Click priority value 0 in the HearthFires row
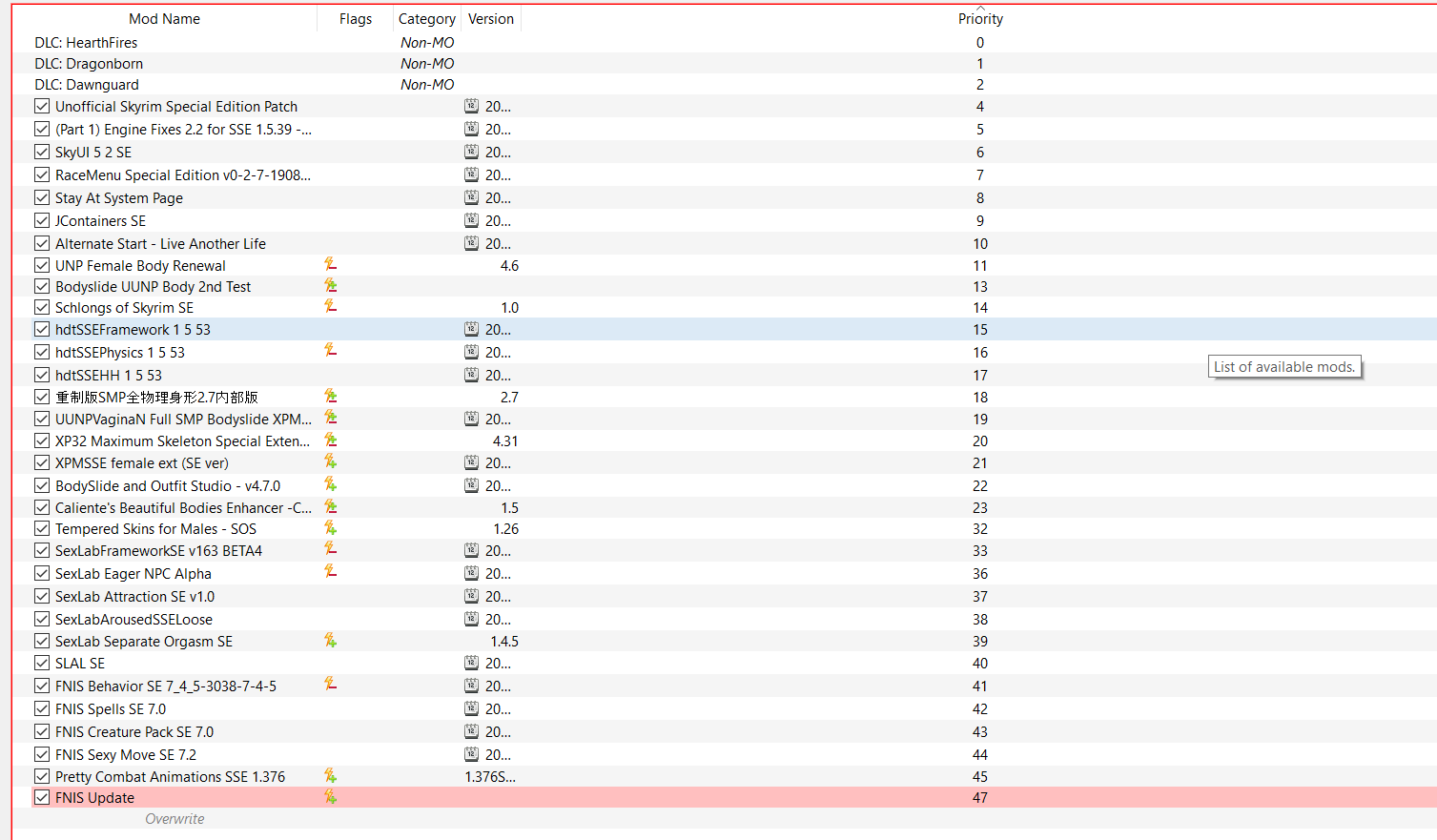1437x840 pixels. (x=980, y=42)
